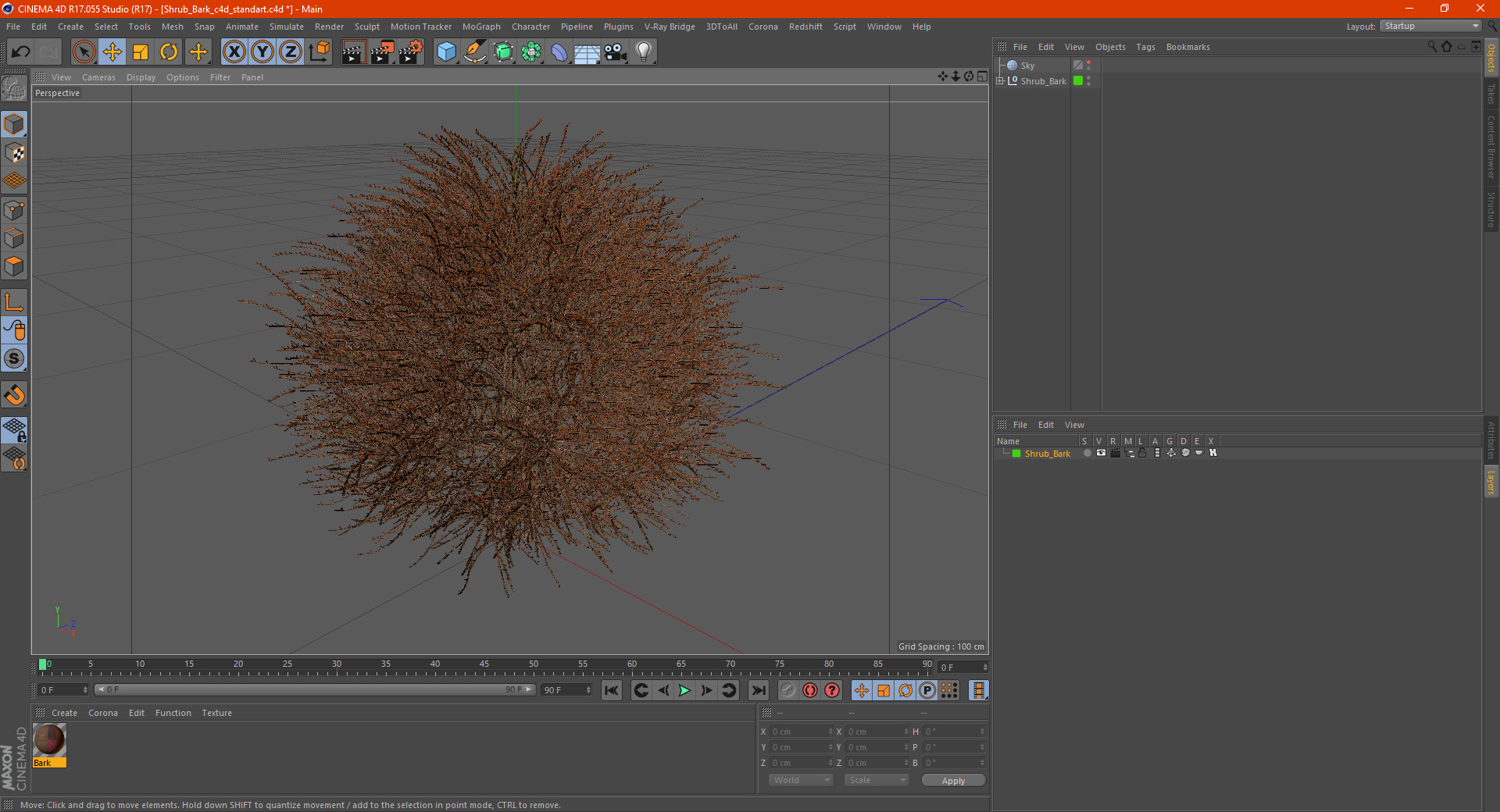The width and height of the screenshot is (1500, 812).
Task: Open the vertical Takes tab
Action: 1491,94
